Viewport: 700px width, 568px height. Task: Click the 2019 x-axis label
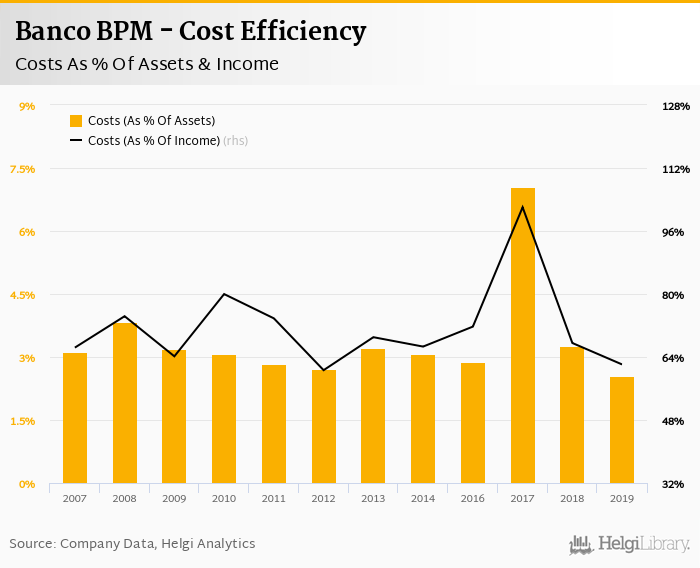622,498
